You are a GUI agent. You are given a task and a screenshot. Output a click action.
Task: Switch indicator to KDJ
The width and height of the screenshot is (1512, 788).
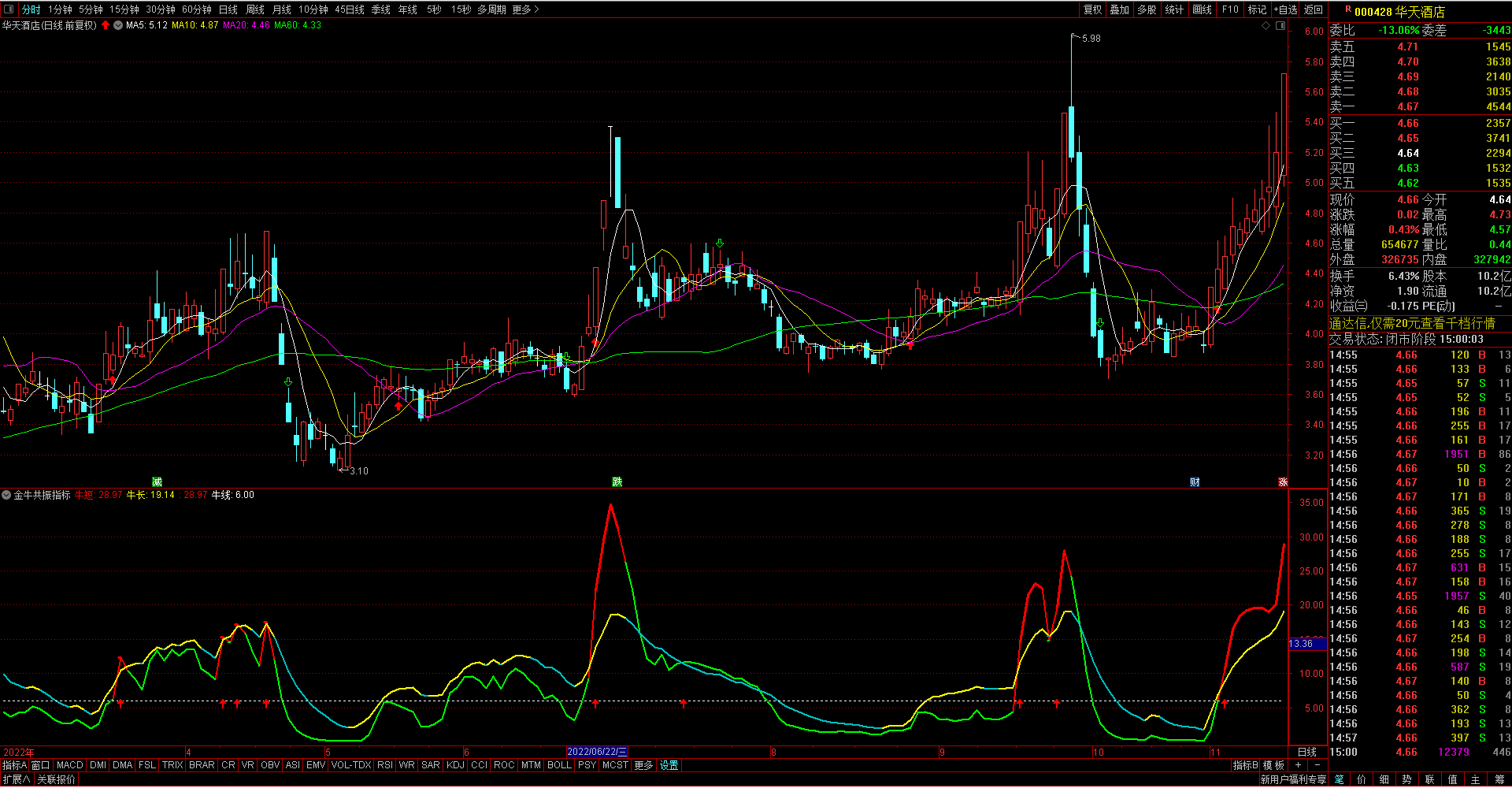coord(455,765)
